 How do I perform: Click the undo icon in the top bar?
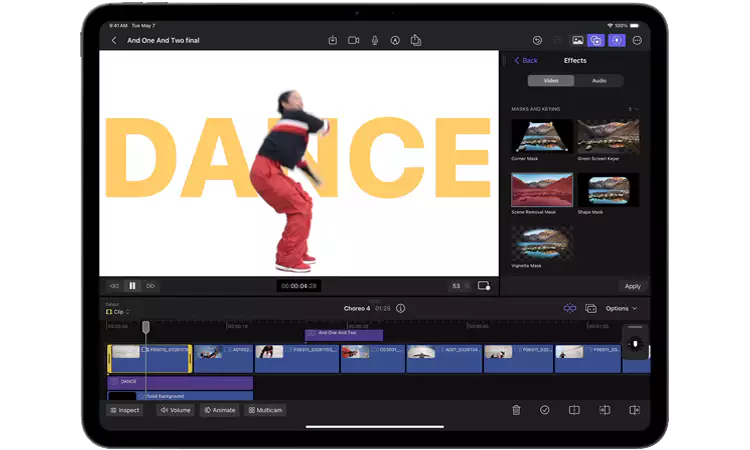click(537, 41)
